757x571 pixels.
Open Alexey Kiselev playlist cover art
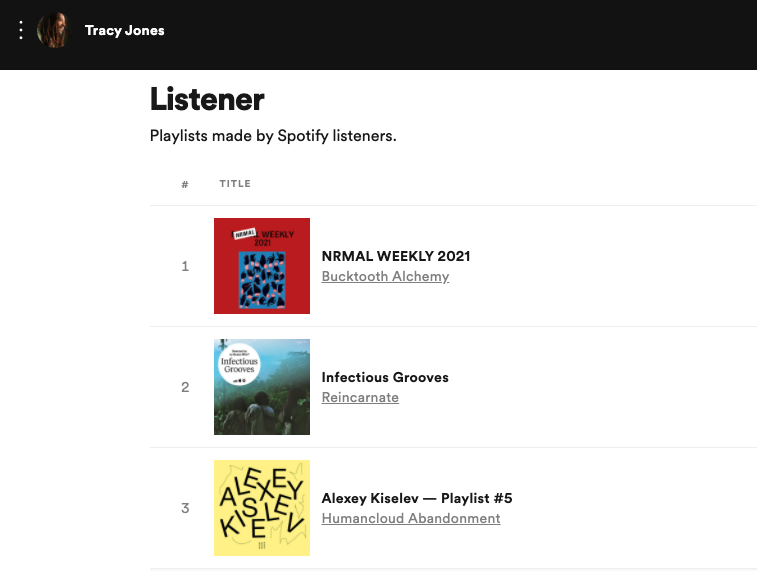262,508
